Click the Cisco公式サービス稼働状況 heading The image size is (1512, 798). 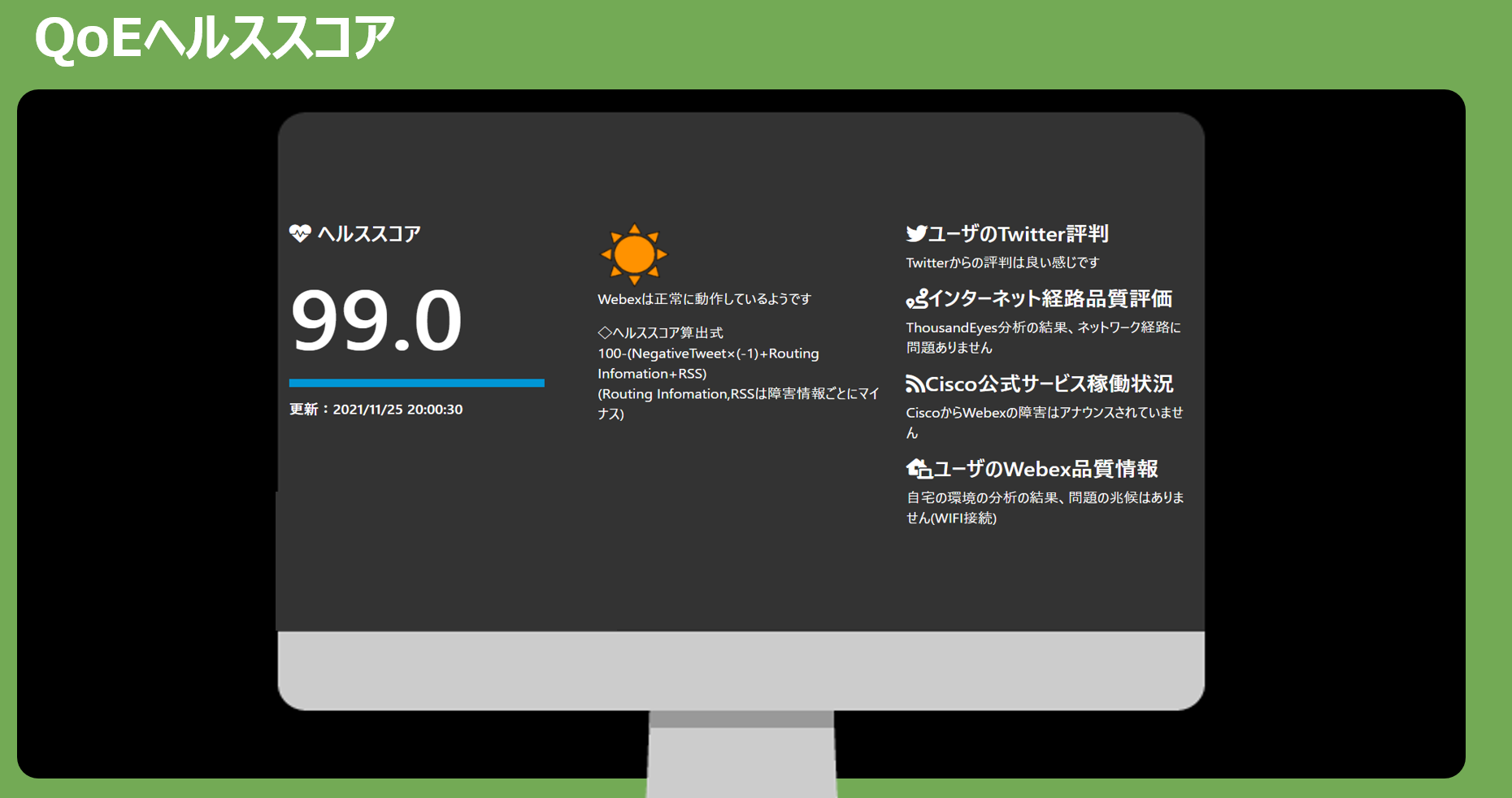click(x=1049, y=384)
